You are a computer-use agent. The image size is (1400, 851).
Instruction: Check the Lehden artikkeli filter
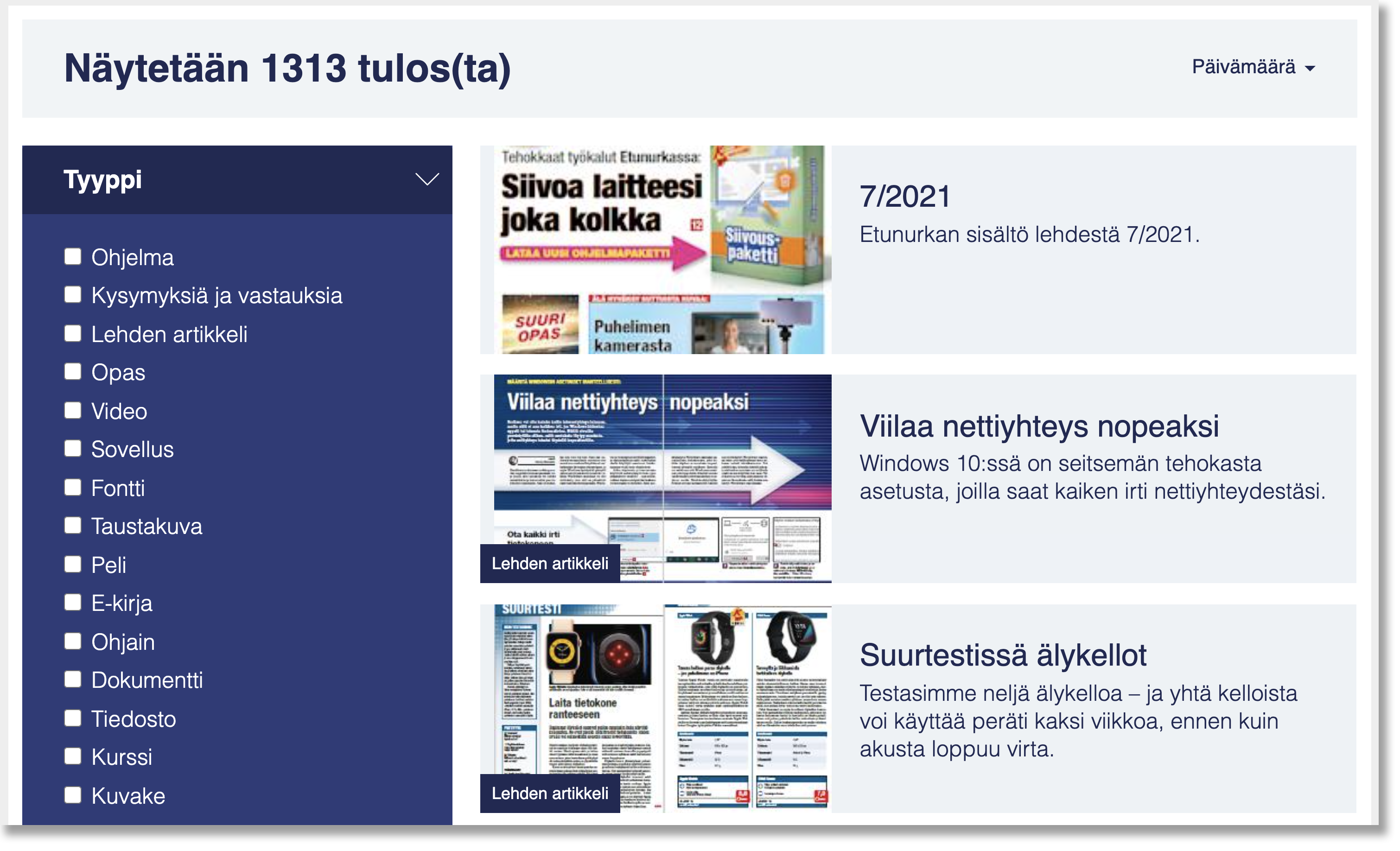tap(73, 333)
